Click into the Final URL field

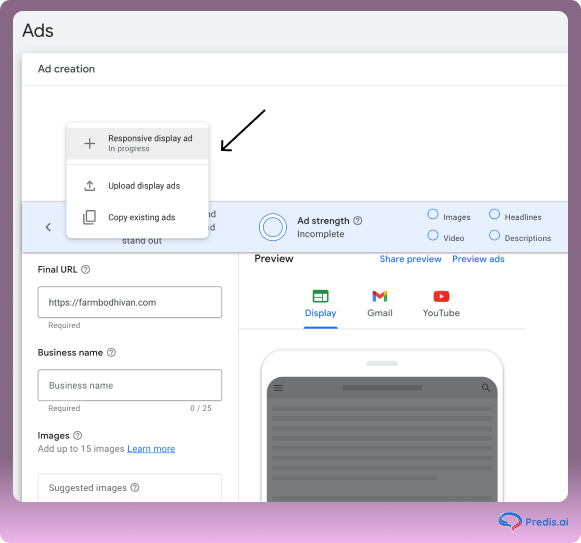130,302
